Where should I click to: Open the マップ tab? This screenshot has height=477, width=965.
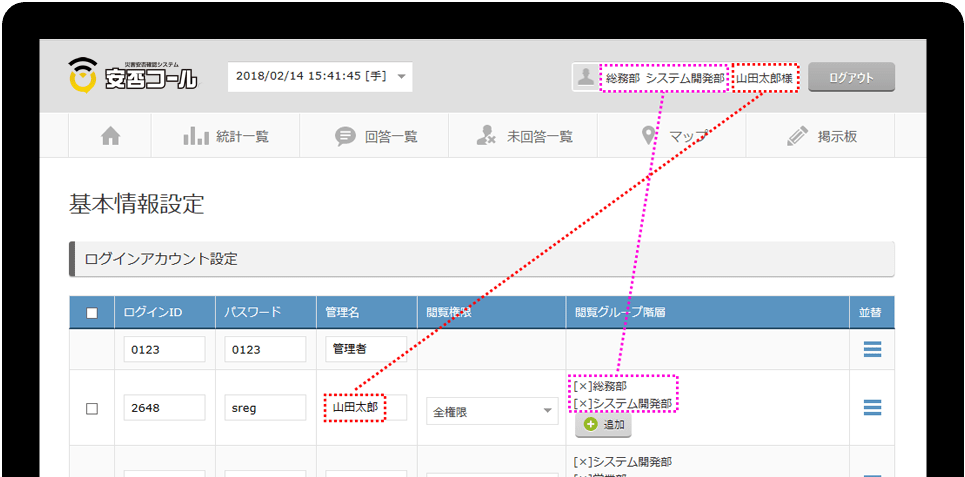(x=673, y=137)
